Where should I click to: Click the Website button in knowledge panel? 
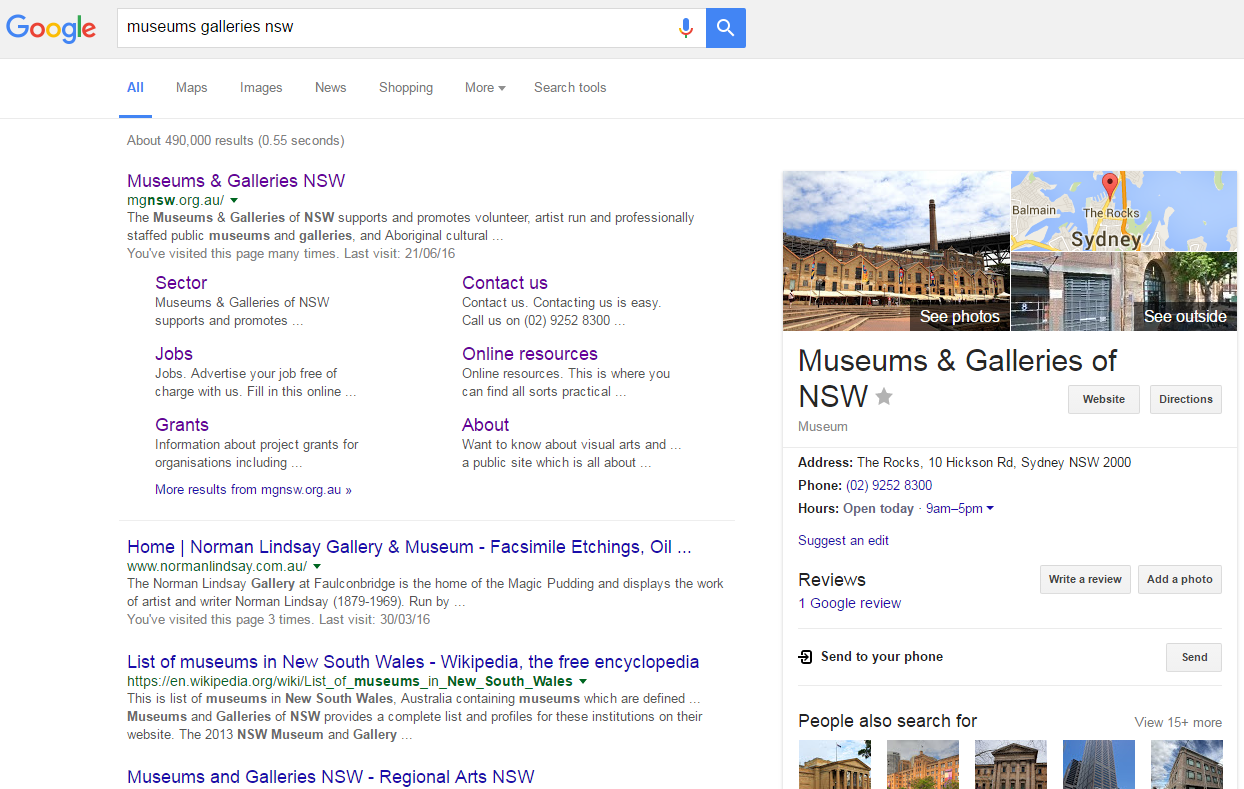[x=1104, y=399]
